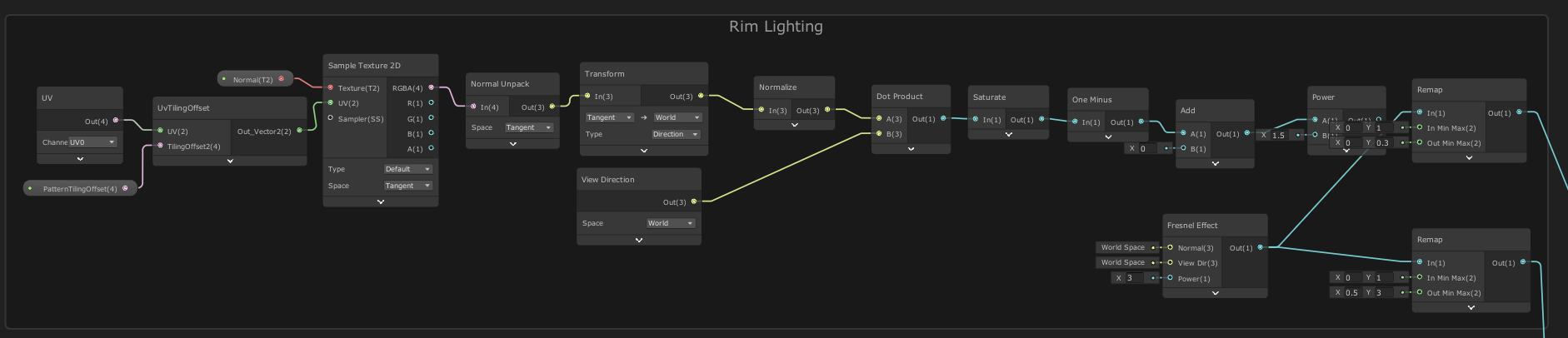Click Out(1) port on upper Remap node
This screenshot has height=338, width=1568.
click(1520, 112)
